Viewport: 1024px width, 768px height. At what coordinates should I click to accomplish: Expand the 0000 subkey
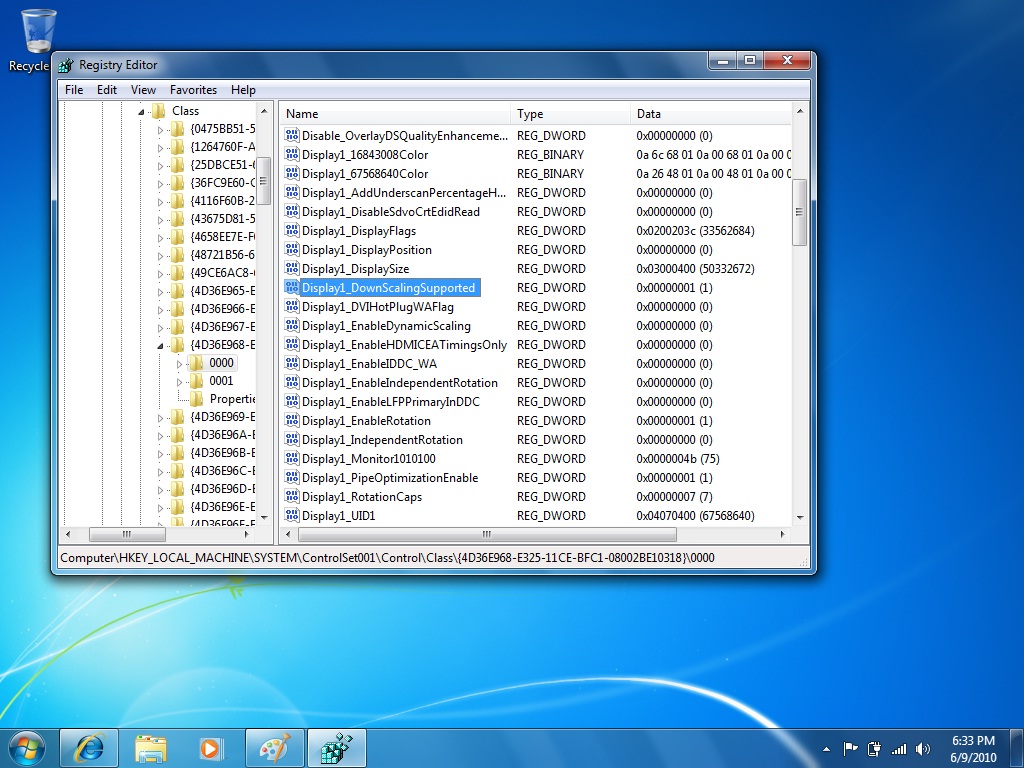tap(180, 364)
